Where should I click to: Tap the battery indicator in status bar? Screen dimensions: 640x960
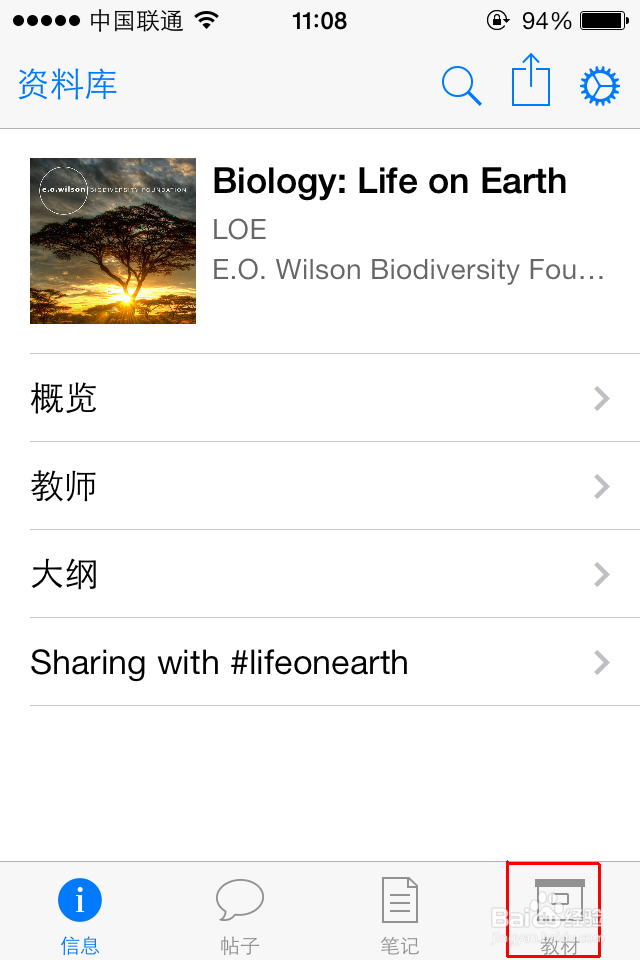point(603,20)
